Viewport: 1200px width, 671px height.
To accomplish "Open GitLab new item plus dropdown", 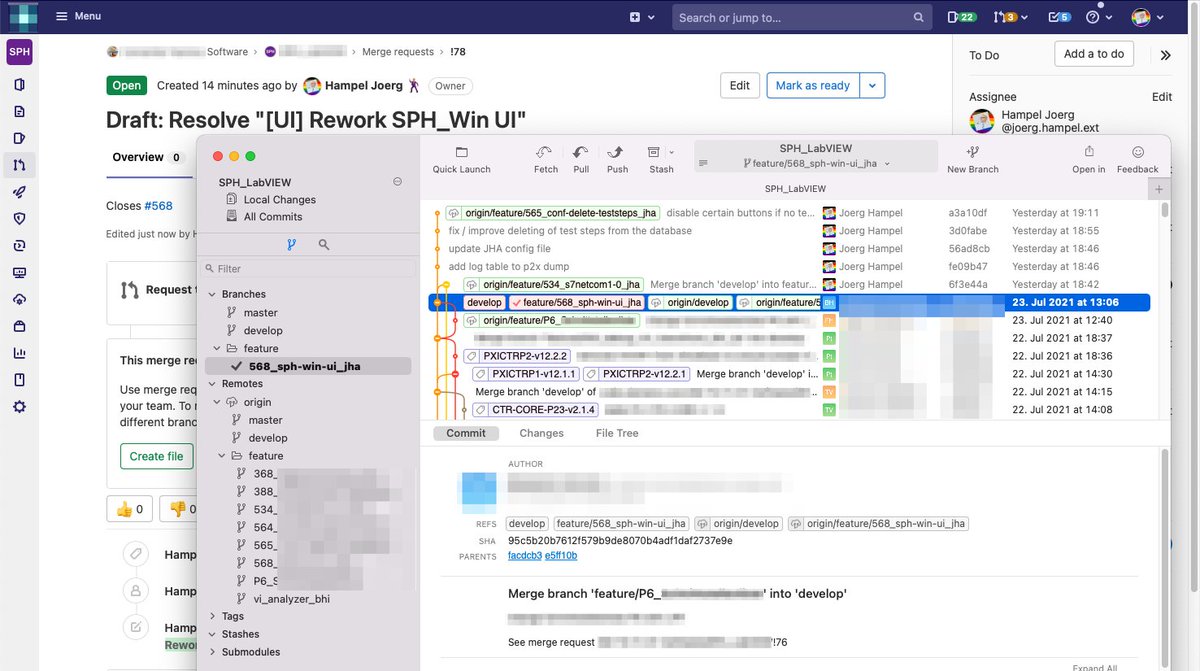I will (x=642, y=17).
